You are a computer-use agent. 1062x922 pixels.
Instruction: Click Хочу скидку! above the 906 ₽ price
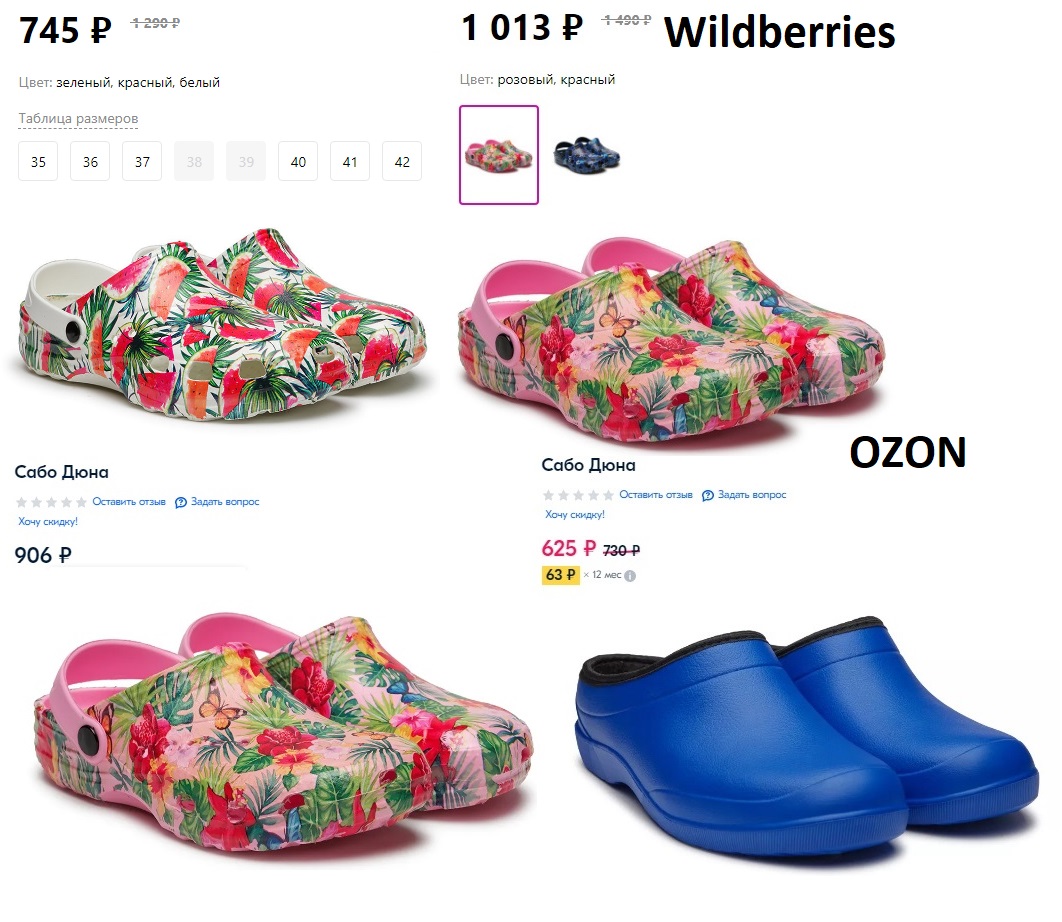pyautogui.click(x=48, y=522)
